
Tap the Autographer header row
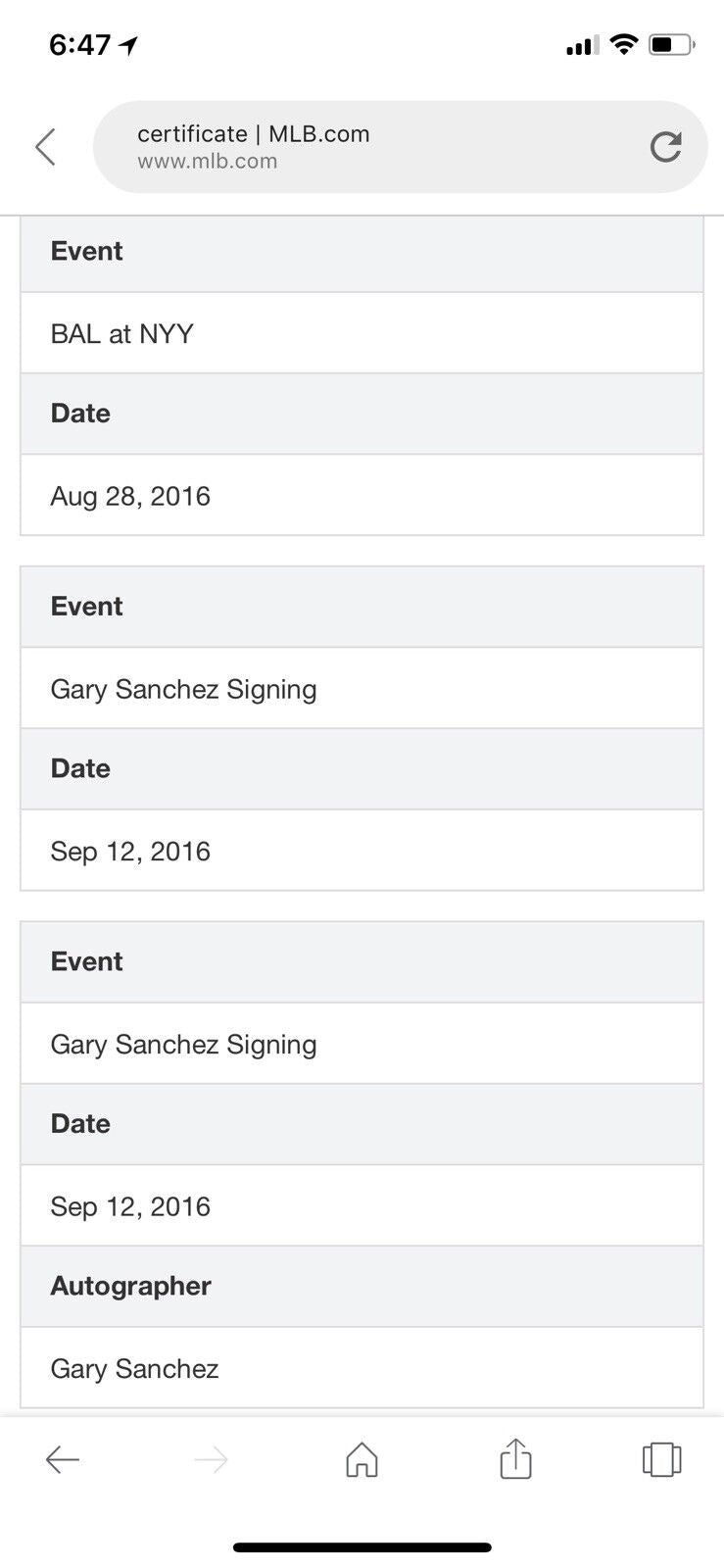(362, 1286)
